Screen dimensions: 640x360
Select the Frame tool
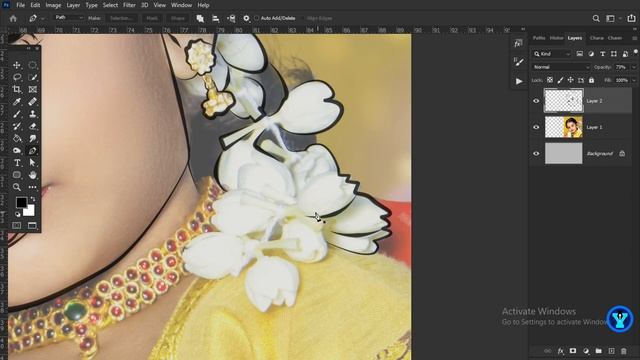tap(33, 89)
